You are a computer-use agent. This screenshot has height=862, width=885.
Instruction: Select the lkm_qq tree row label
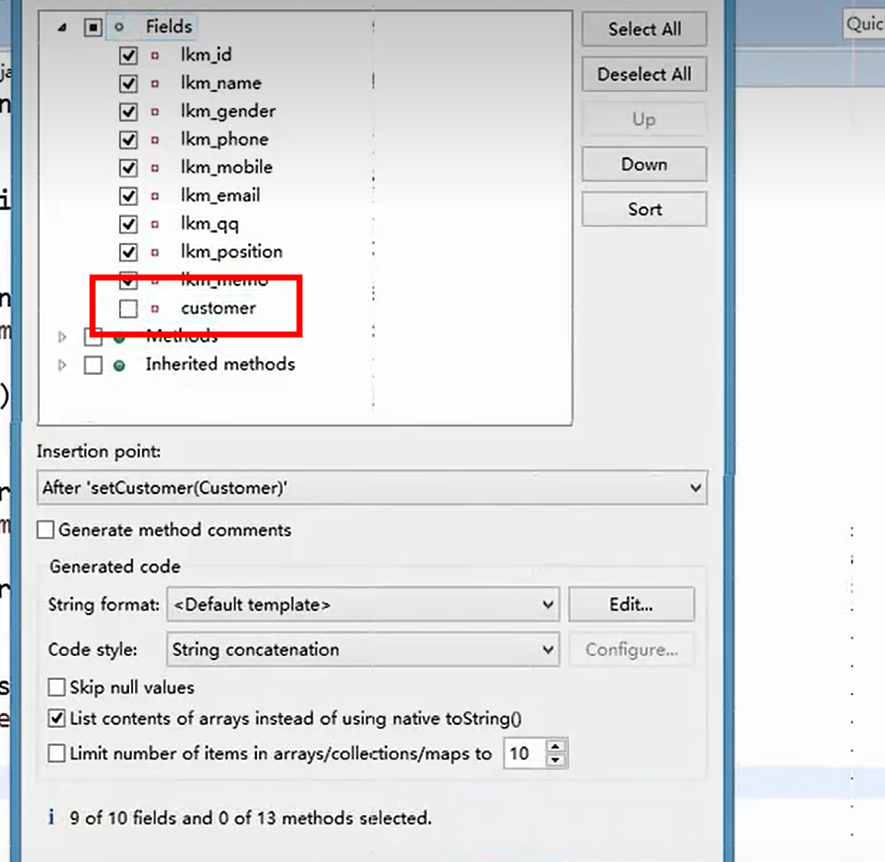(x=209, y=224)
